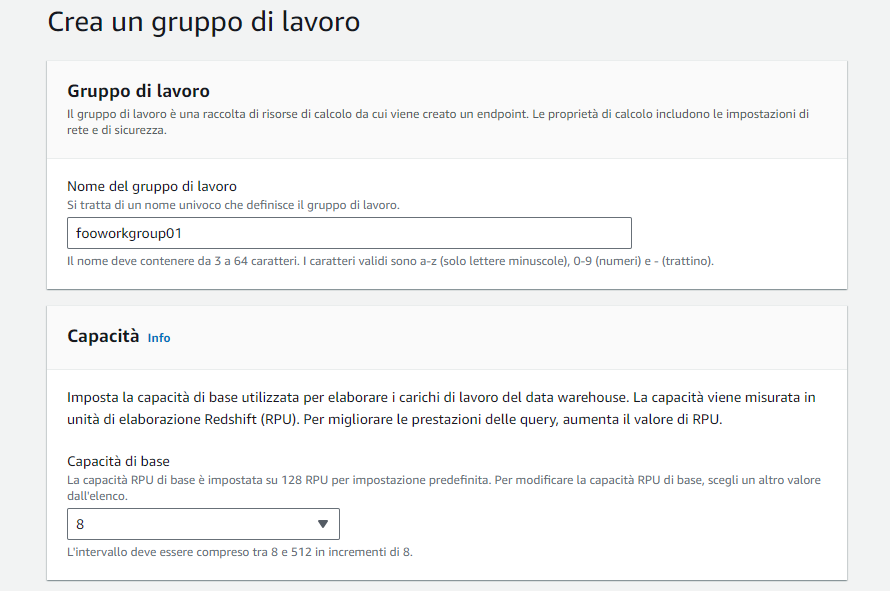
Task: Open the Info link next to Capacità
Action: [x=159, y=338]
